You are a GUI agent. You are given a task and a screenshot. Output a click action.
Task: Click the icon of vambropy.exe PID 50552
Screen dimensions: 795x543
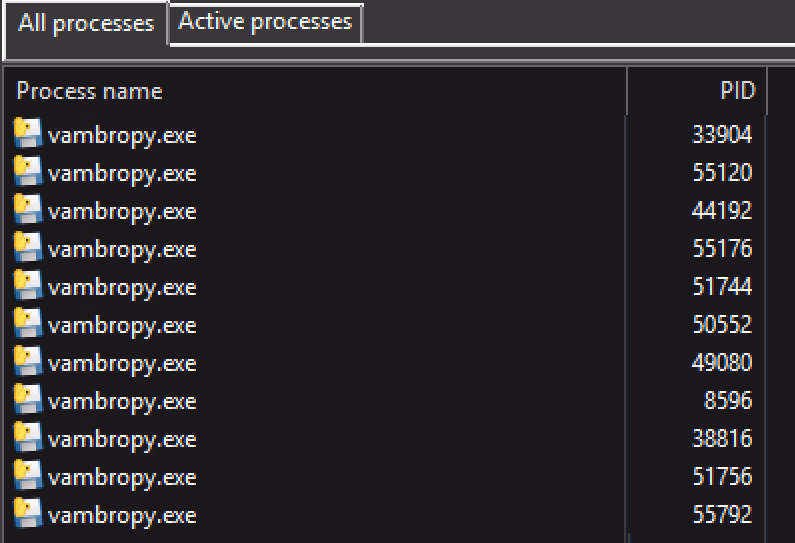coord(27,323)
